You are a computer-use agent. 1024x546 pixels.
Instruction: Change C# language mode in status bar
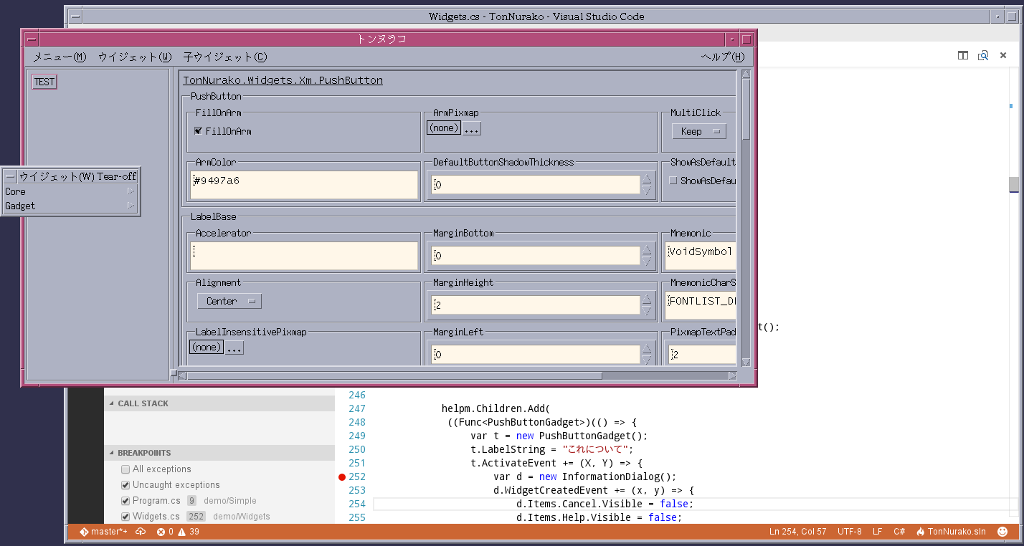point(899,532)
